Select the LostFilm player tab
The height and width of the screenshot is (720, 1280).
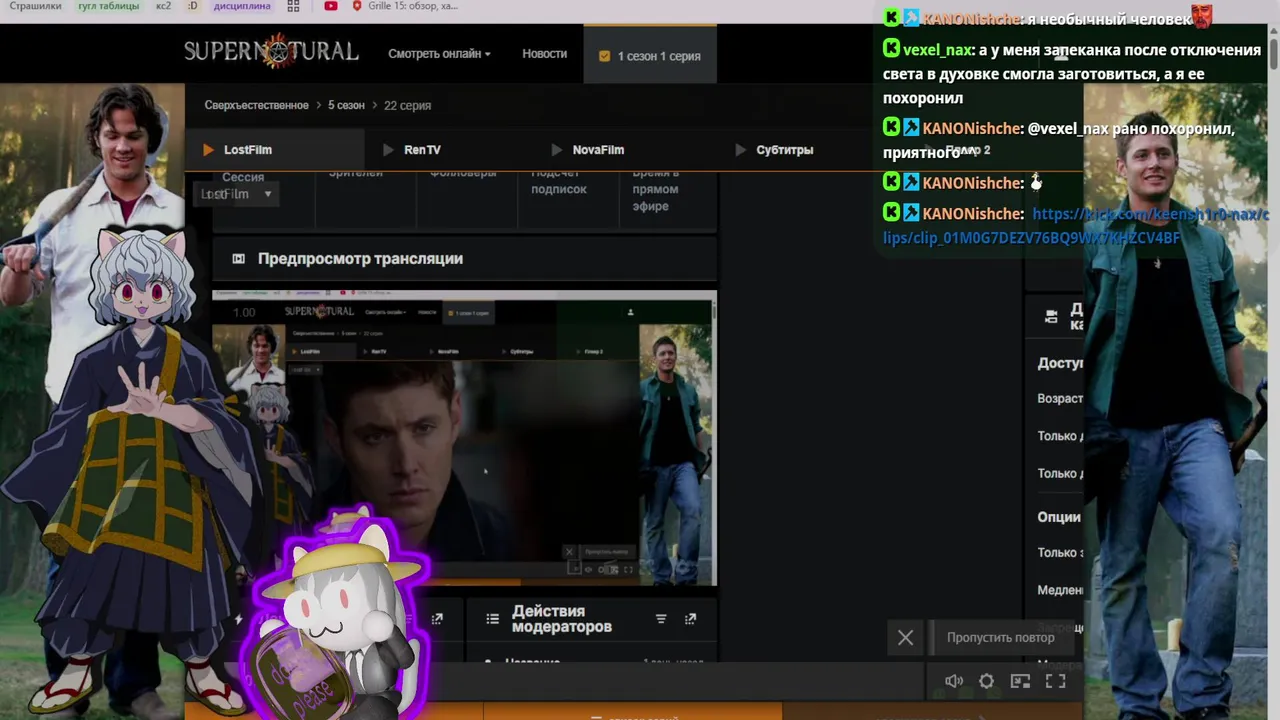(x=275, y=150)
